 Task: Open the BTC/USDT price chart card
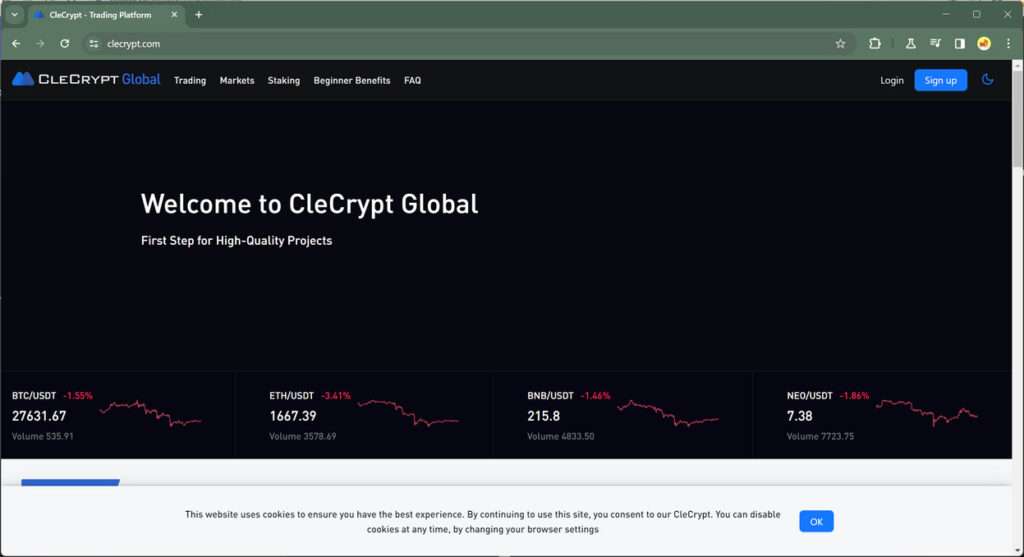pyautogui.click(x=118, y=415)
